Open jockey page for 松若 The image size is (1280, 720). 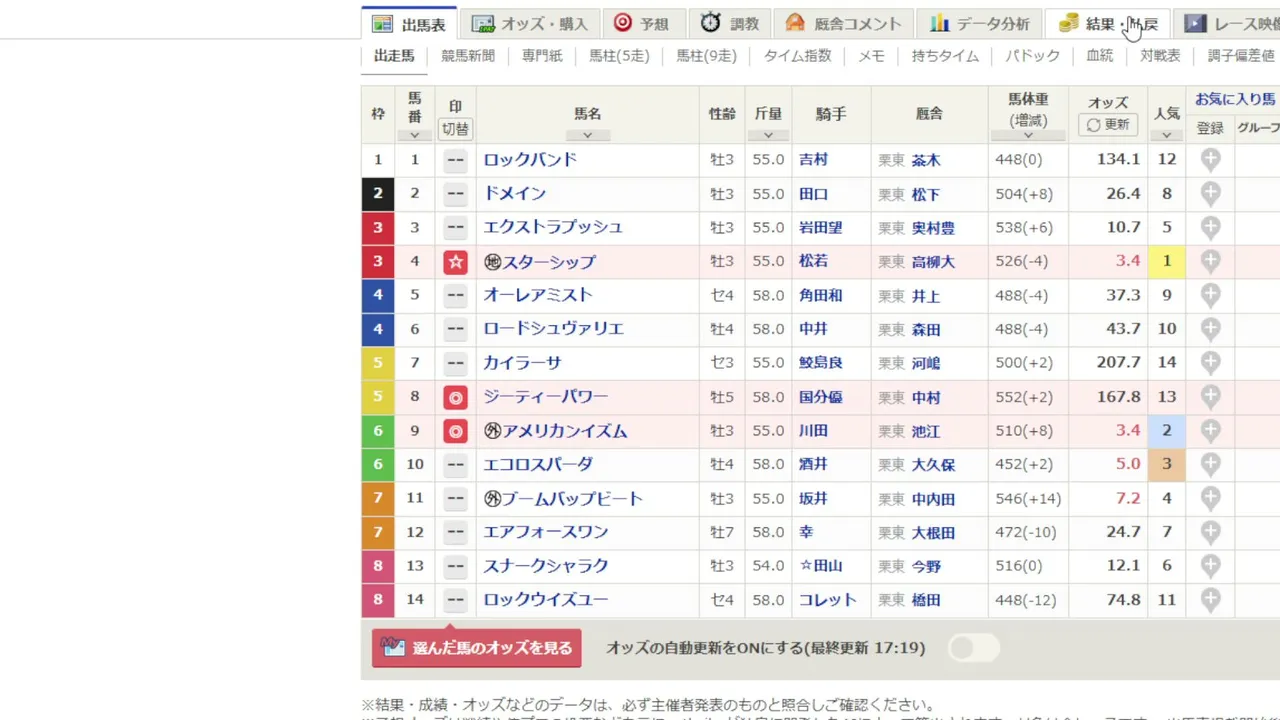[813, 262]
